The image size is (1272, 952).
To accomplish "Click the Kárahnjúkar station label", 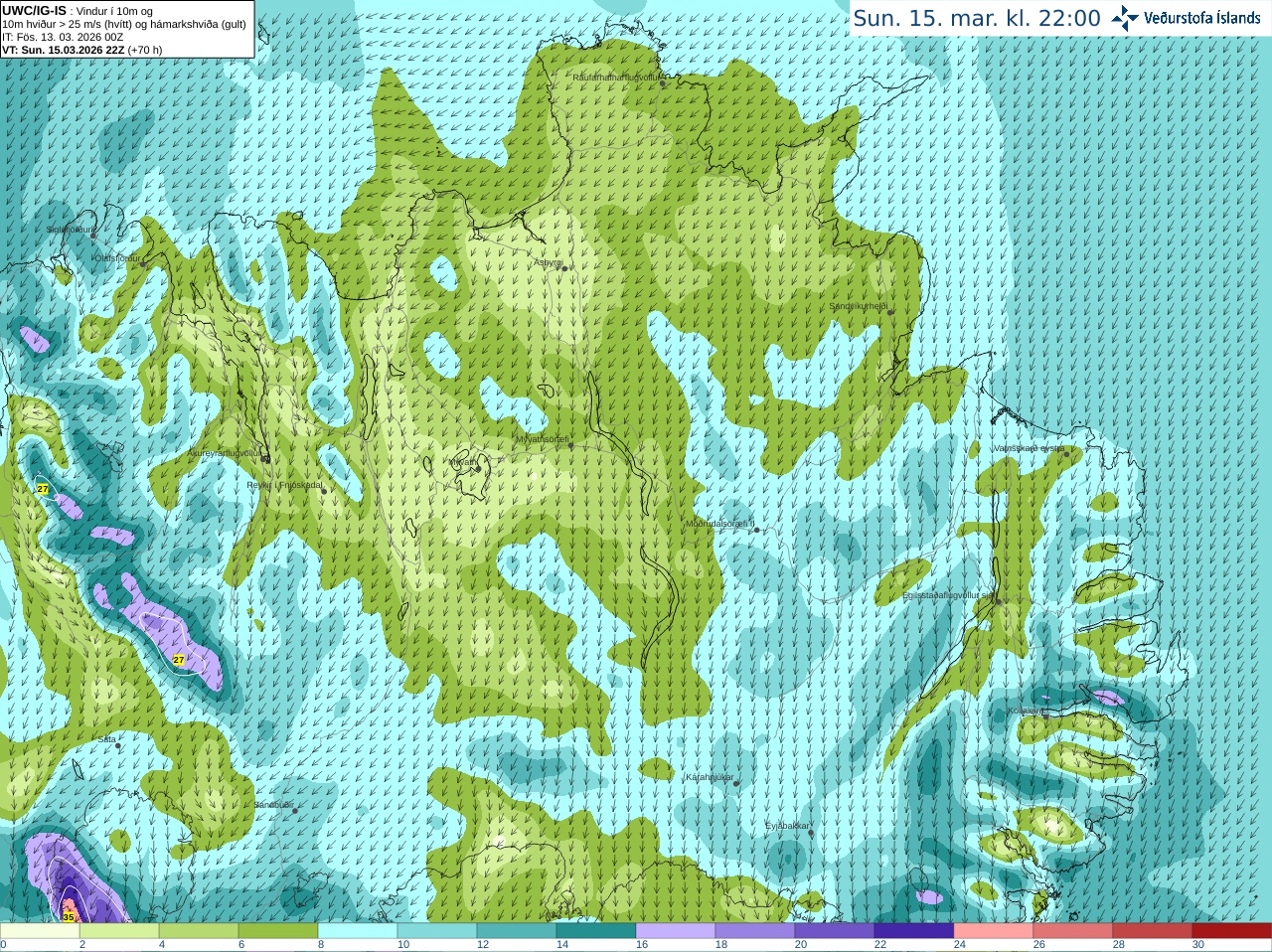I will coord(710,777).
